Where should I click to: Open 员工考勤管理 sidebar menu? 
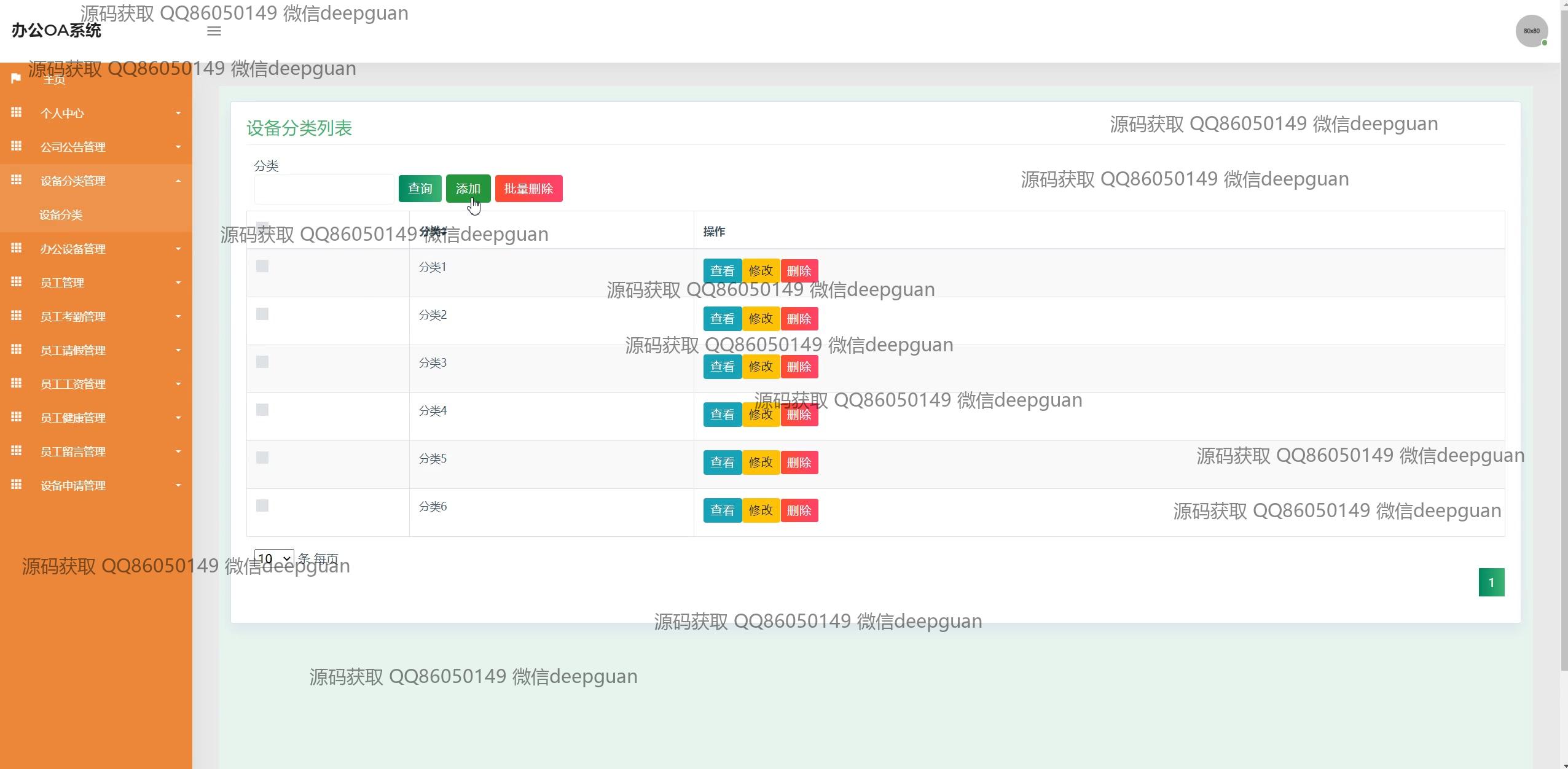[73, 316]
